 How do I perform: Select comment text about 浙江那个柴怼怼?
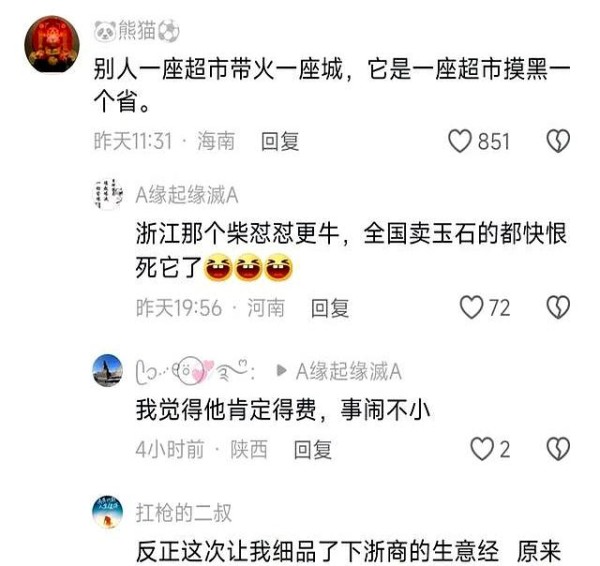tap(351, 250)
